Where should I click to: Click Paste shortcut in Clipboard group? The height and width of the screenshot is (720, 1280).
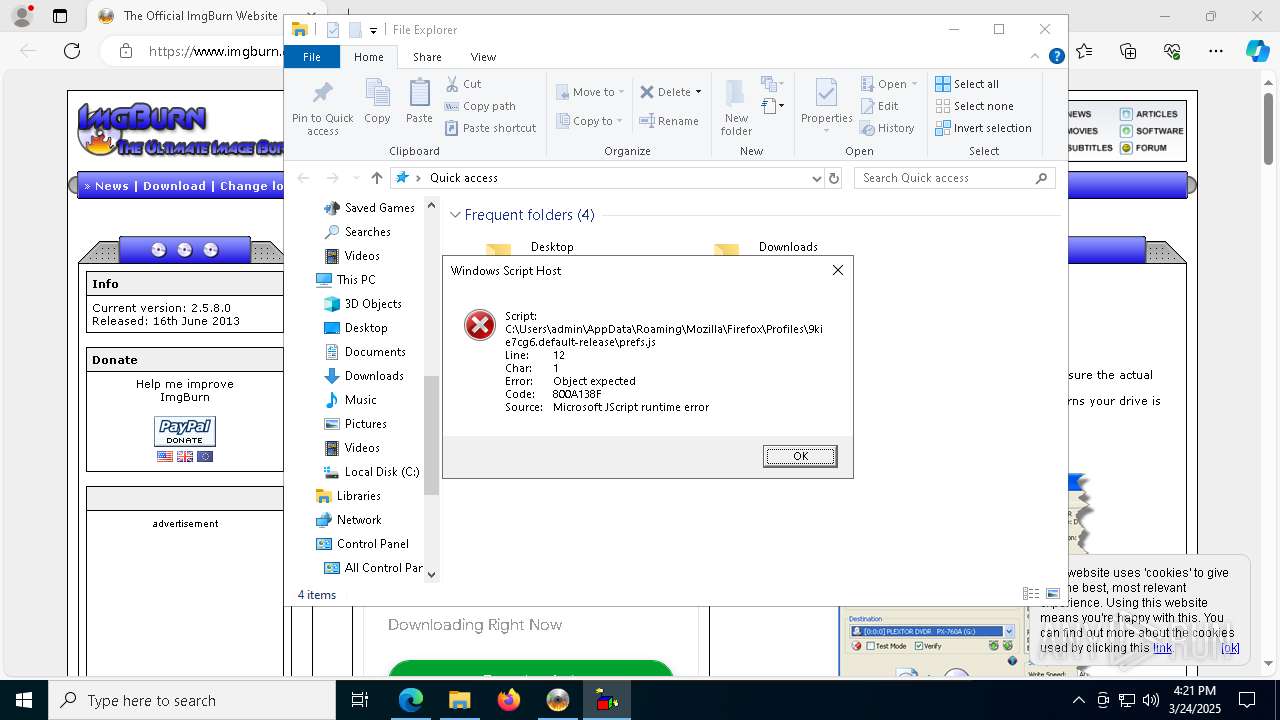click(x=490, y=128)
